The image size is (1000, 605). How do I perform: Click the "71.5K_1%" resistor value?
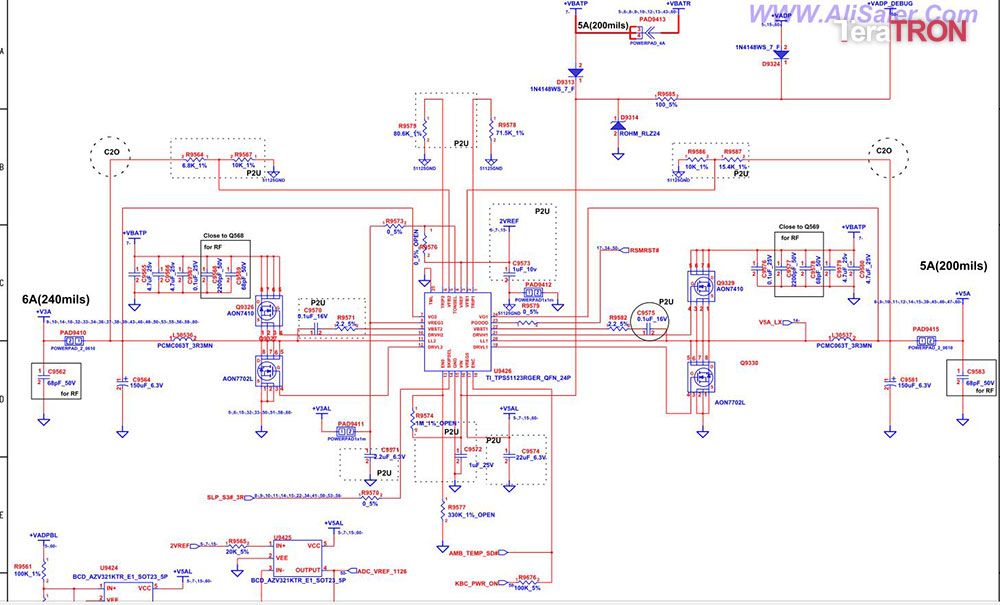[510, 133]
